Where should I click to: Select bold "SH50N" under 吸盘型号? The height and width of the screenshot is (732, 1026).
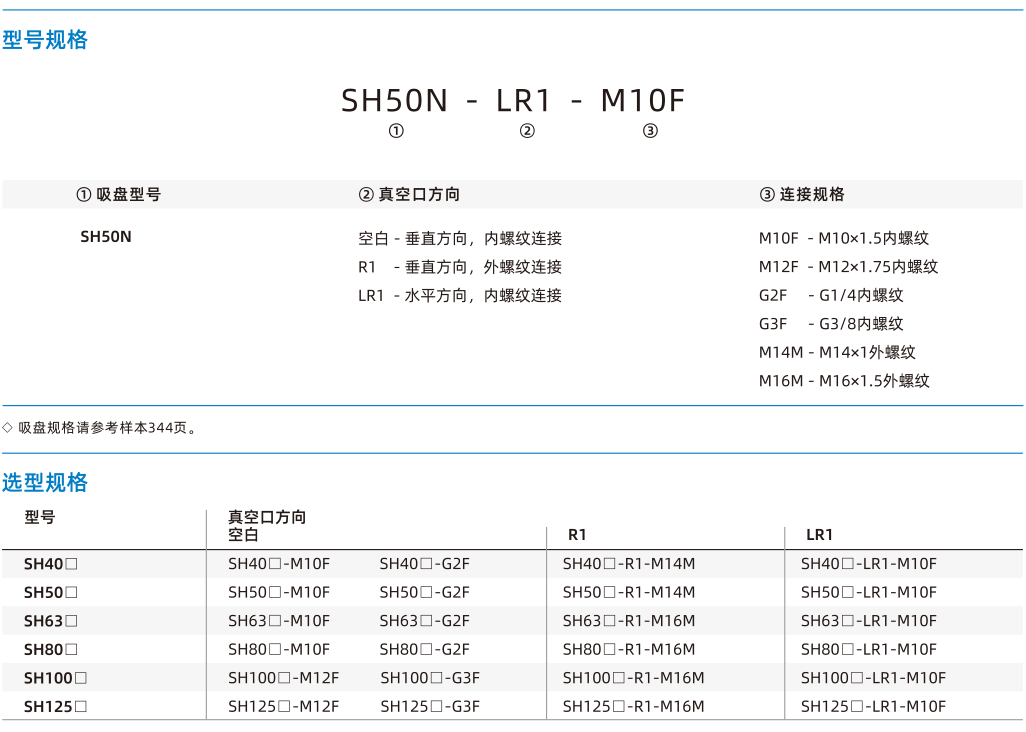point(106,237)
